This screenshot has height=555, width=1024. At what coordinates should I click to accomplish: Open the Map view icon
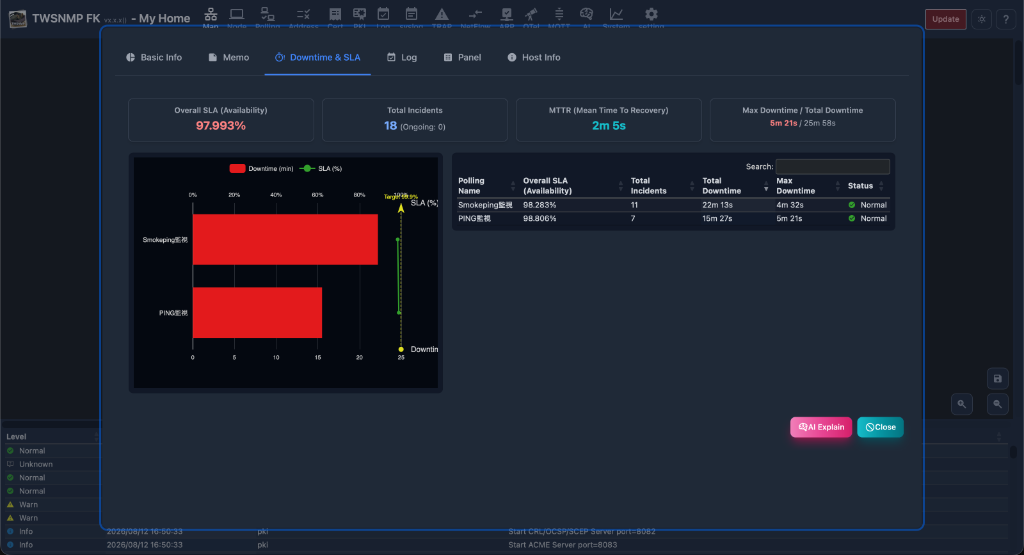click(210, 14)
